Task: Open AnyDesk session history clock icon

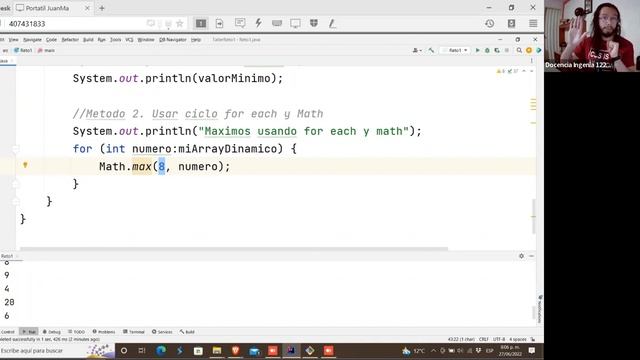Action: coord(490,24)
